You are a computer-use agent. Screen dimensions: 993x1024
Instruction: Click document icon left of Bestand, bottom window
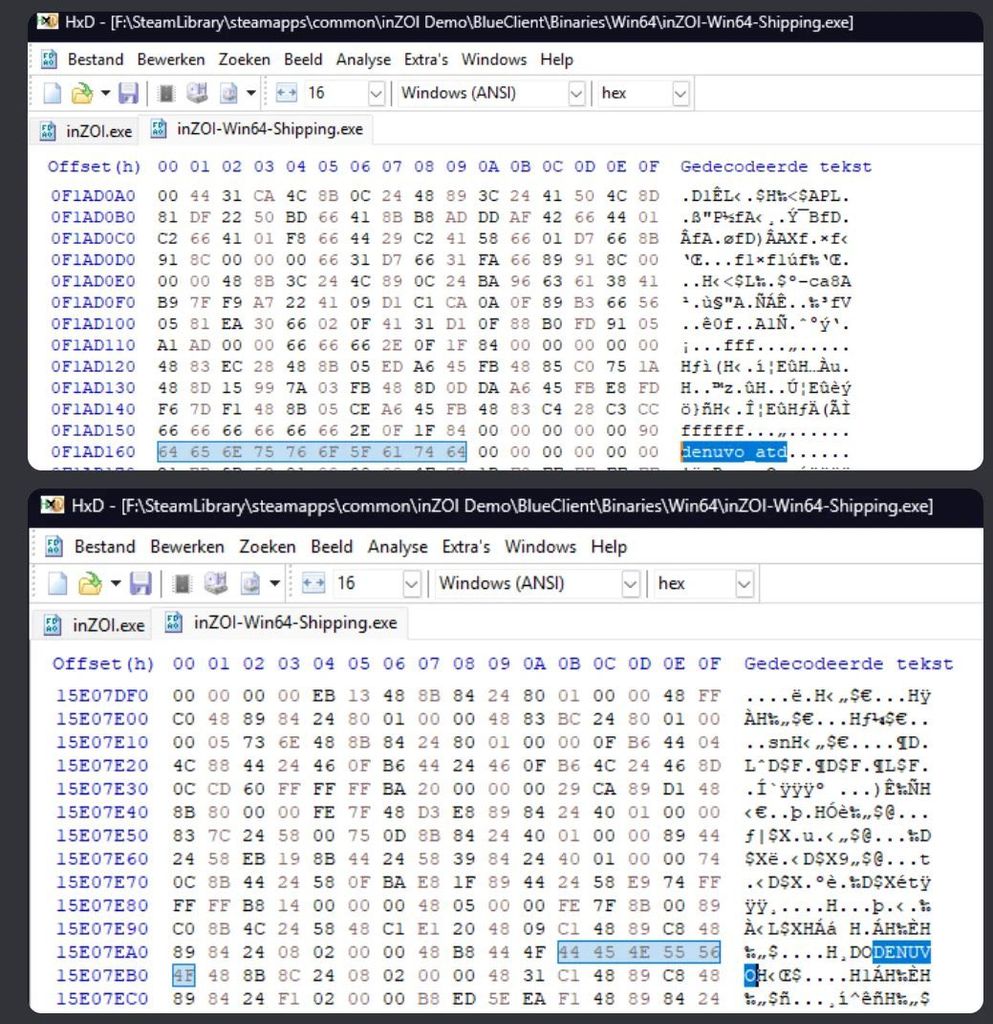point(54,547)
